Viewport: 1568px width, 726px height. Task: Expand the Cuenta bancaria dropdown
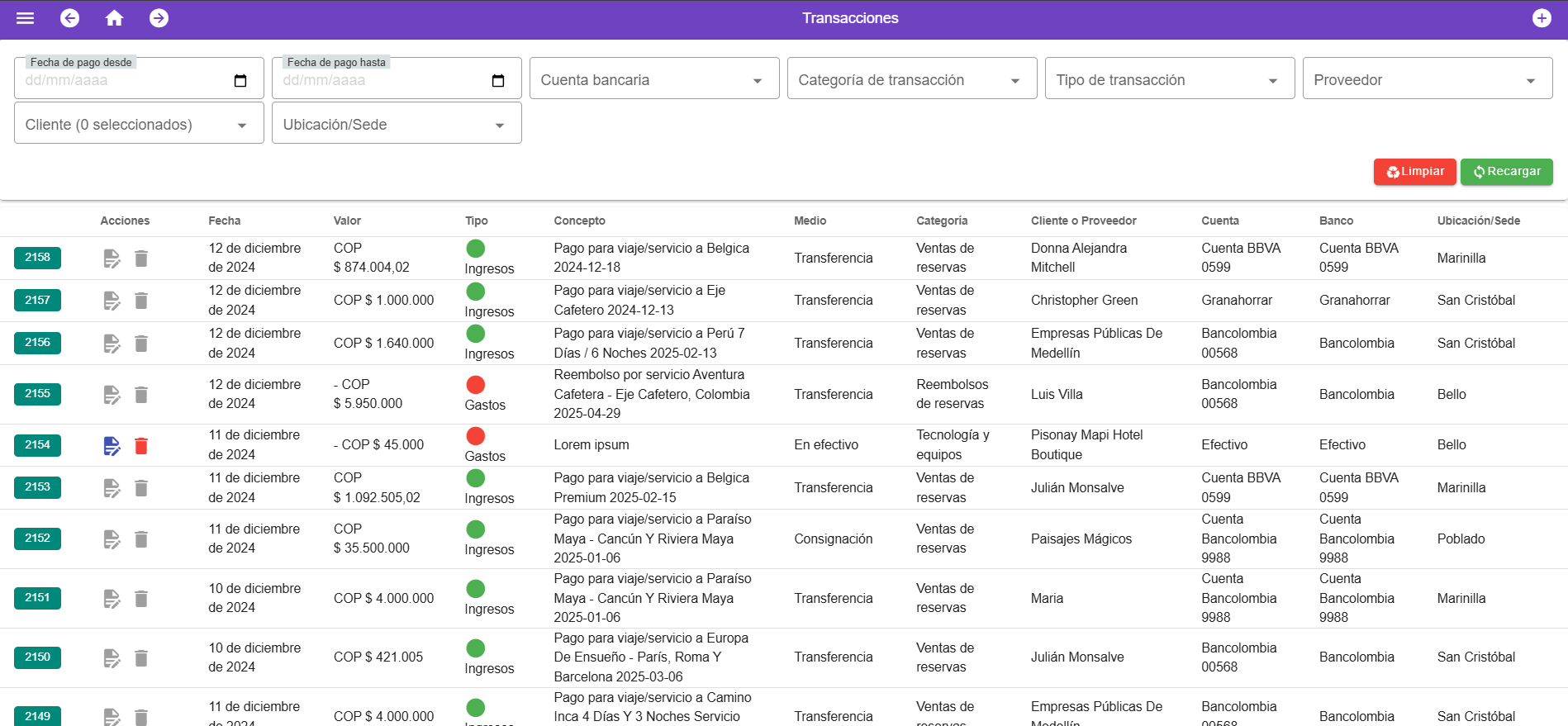(x=653, y=80)
